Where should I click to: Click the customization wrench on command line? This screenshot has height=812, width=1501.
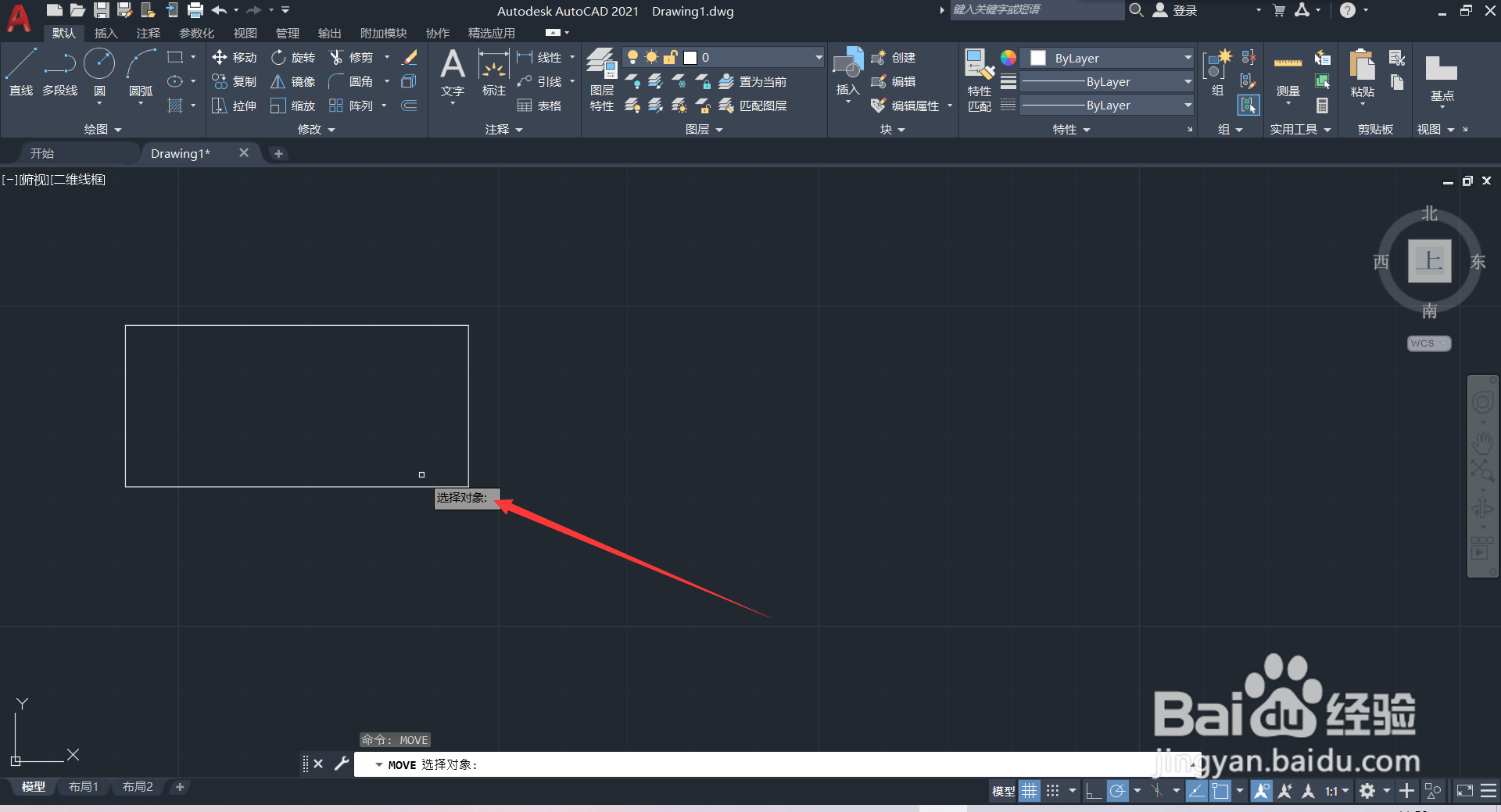click(342, 764)
